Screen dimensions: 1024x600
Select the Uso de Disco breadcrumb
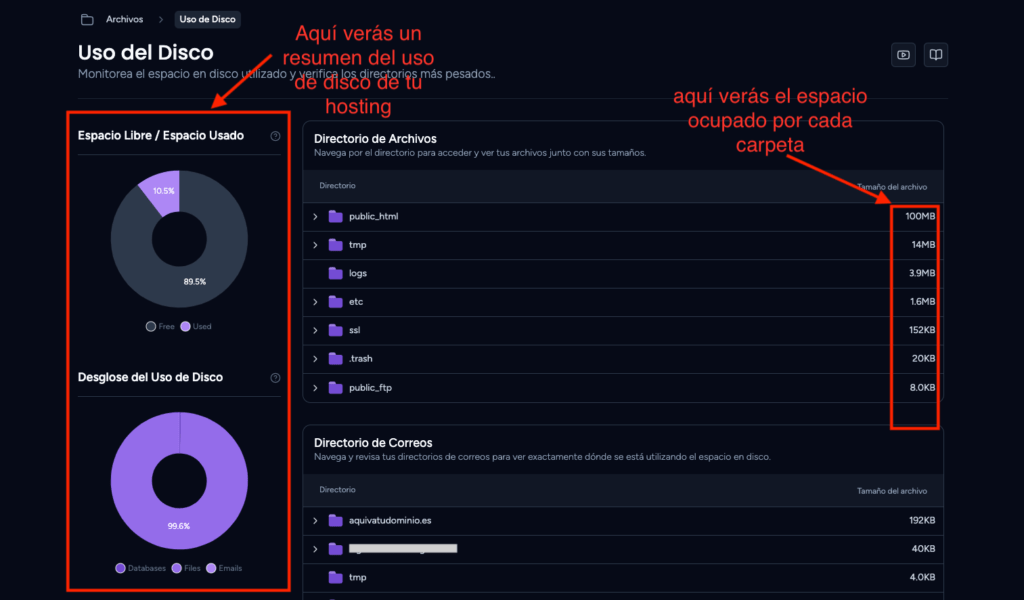pyautogui.click(x=208, y=20)
